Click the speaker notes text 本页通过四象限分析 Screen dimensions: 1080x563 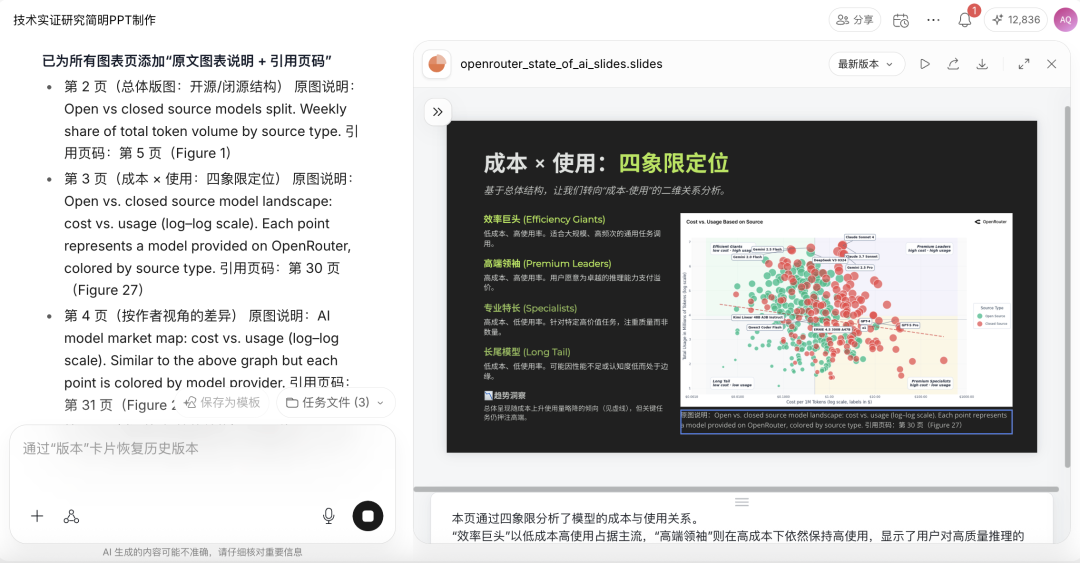pos(575,519)
